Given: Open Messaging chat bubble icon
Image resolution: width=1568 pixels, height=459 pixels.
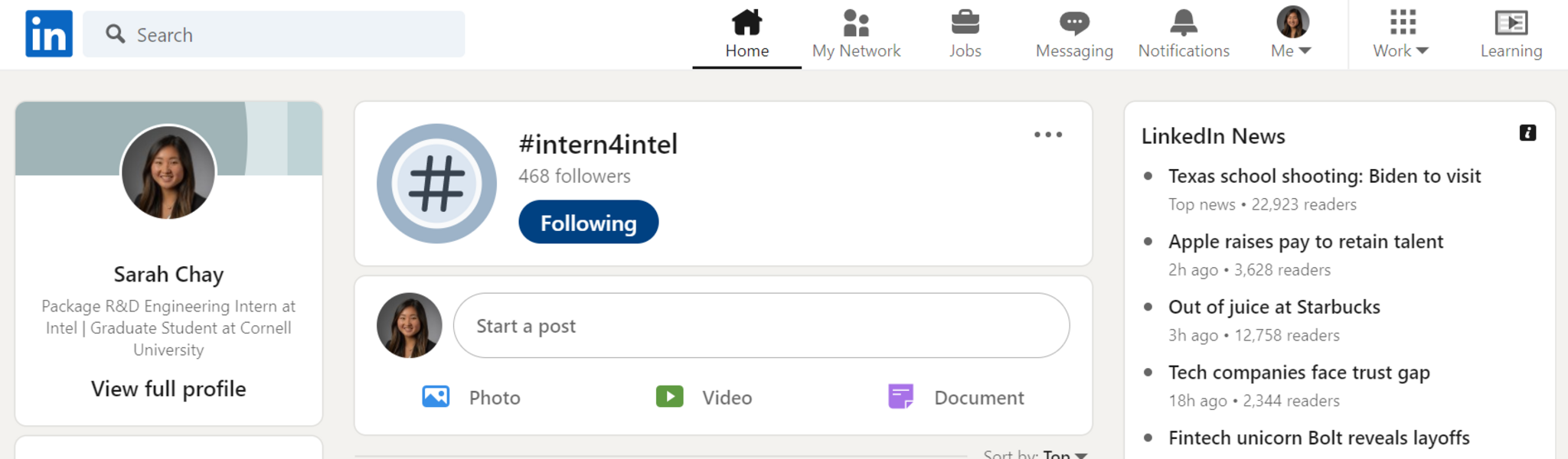Looking at the screenshot, I should click(1074, 23).
